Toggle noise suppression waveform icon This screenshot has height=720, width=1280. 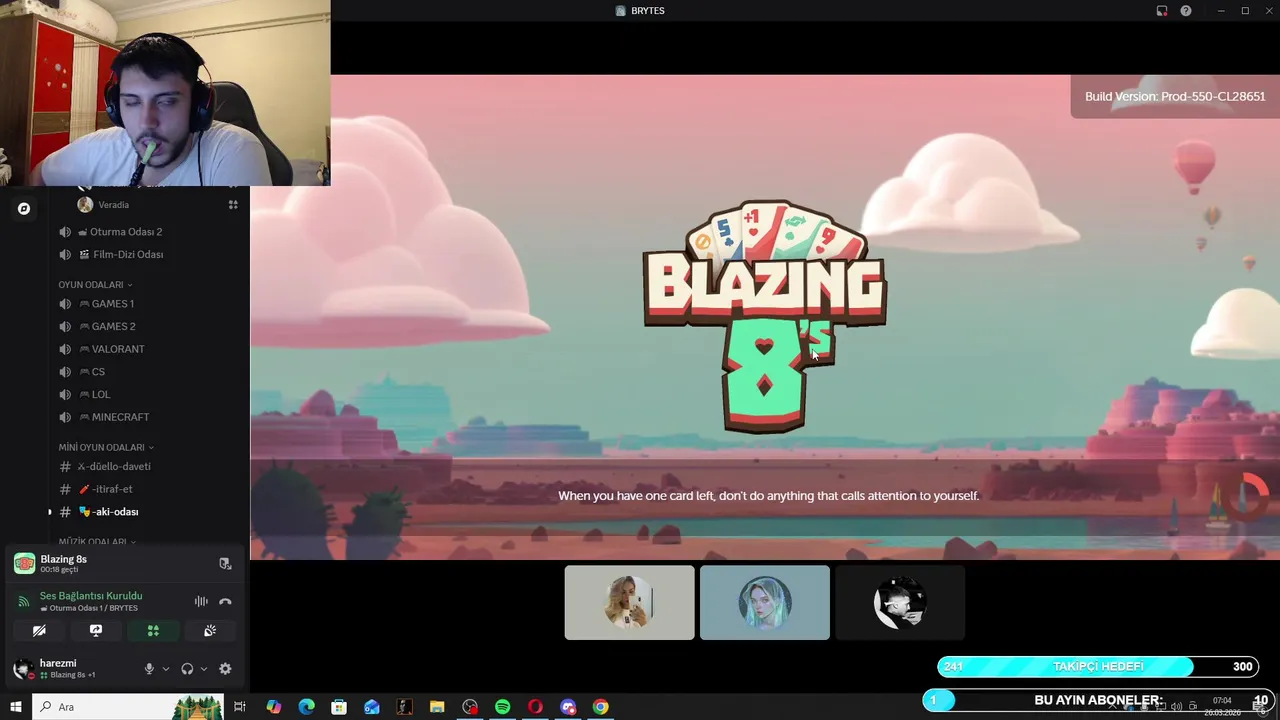(201, 601)
